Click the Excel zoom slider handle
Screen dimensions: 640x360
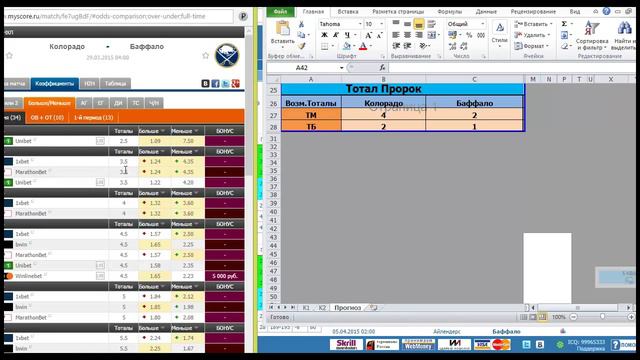click(602, 317)
